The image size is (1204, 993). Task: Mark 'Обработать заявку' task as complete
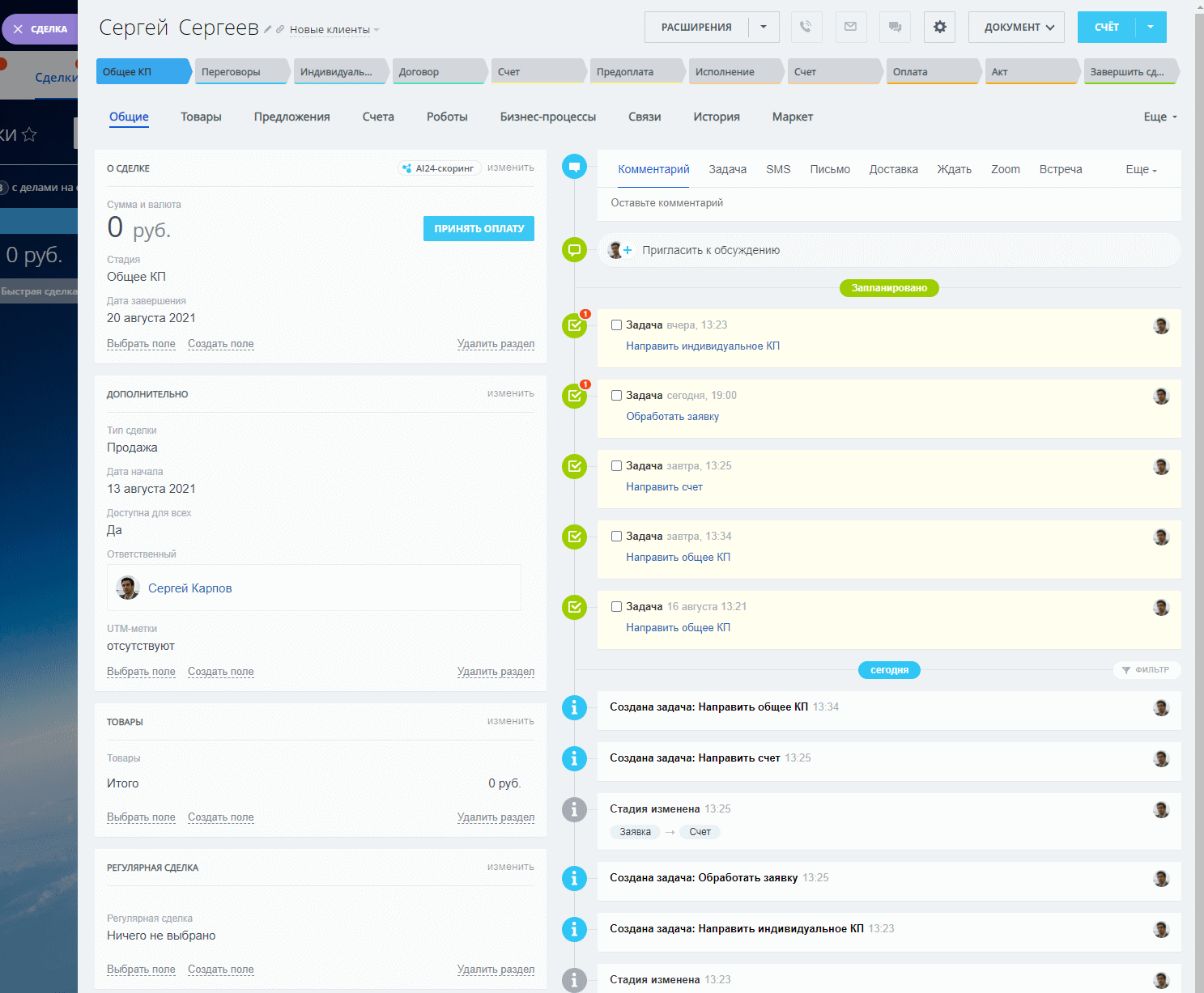click(x=616, y=396)
